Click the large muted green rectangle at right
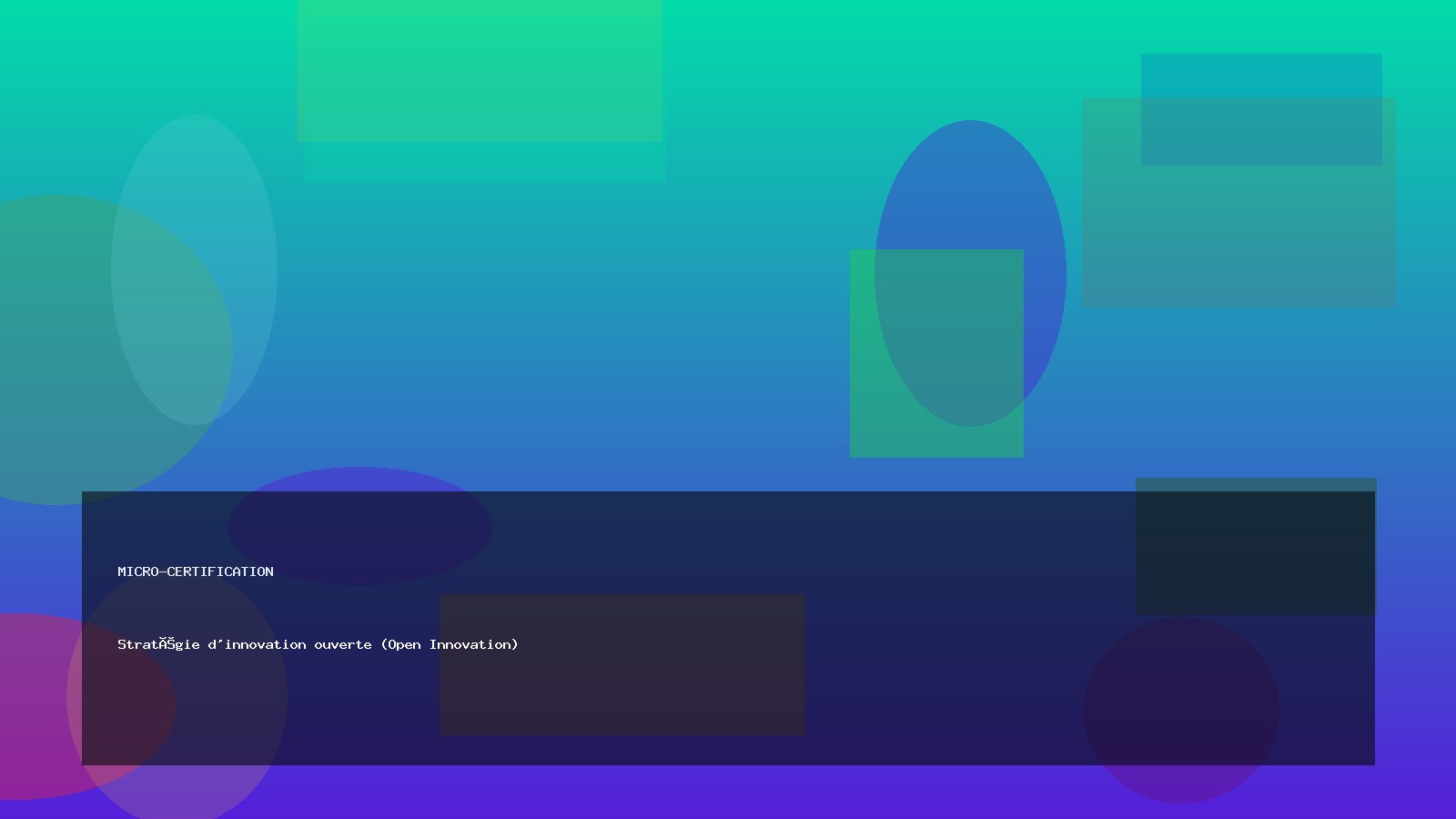The height and width of the screenshot is (819, 1456). pos(1238,237)
